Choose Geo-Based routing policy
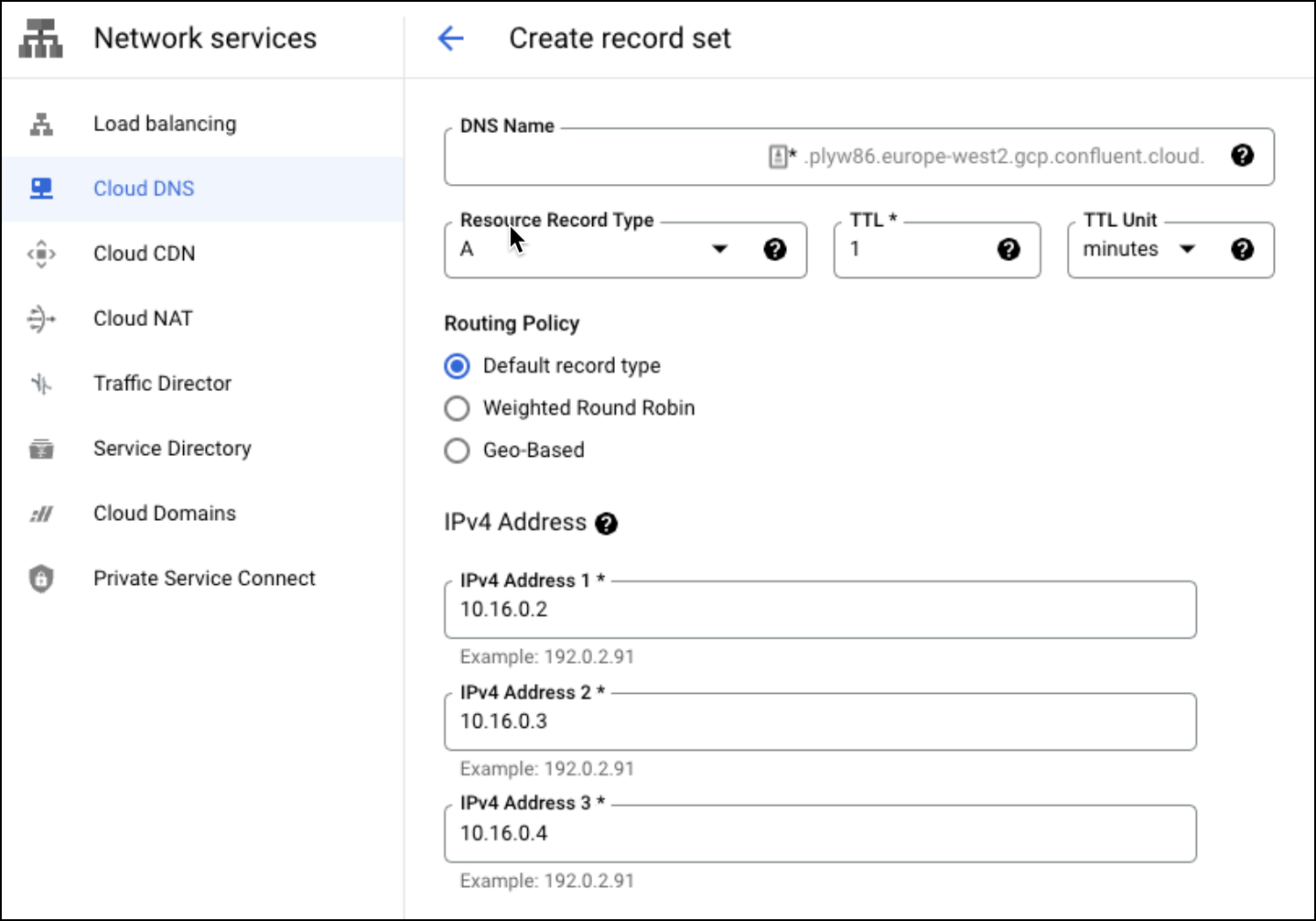1316x921 pixels. point(457,450)
